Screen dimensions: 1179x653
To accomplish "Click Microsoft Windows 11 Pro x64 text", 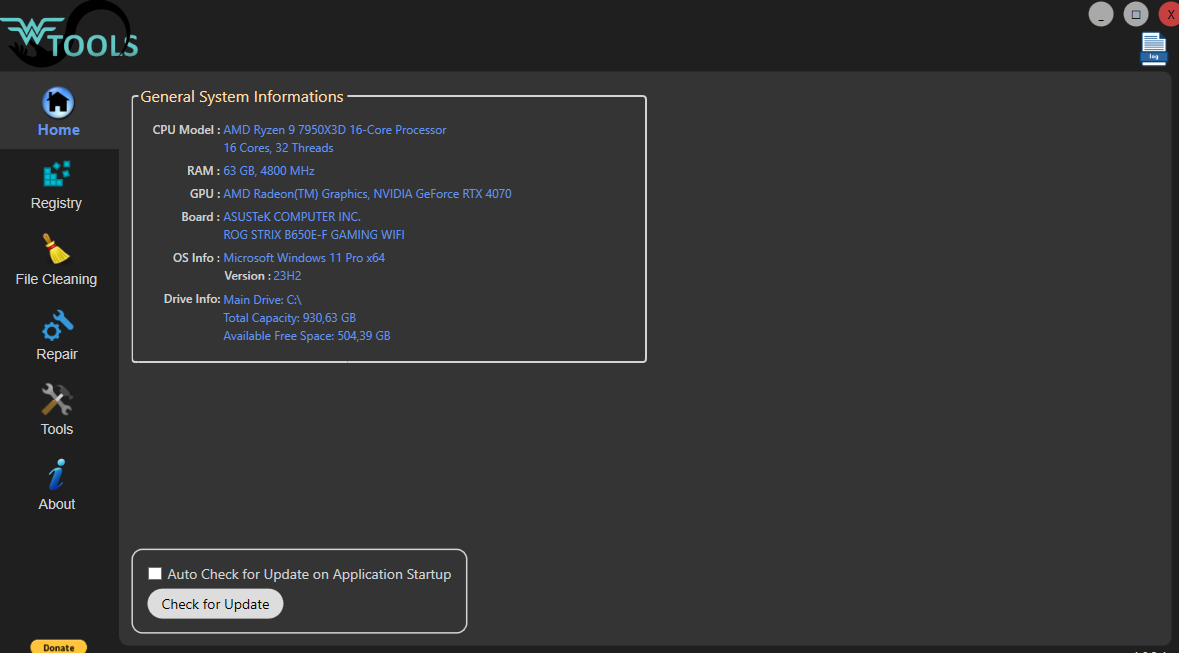I will (x=304, y=258).
